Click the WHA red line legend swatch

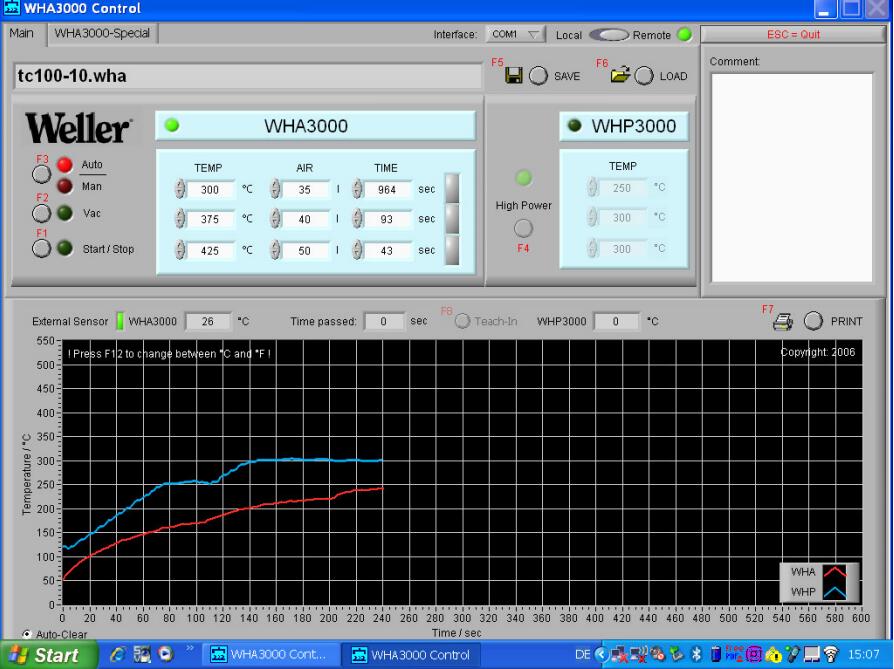tap(834, 572)
